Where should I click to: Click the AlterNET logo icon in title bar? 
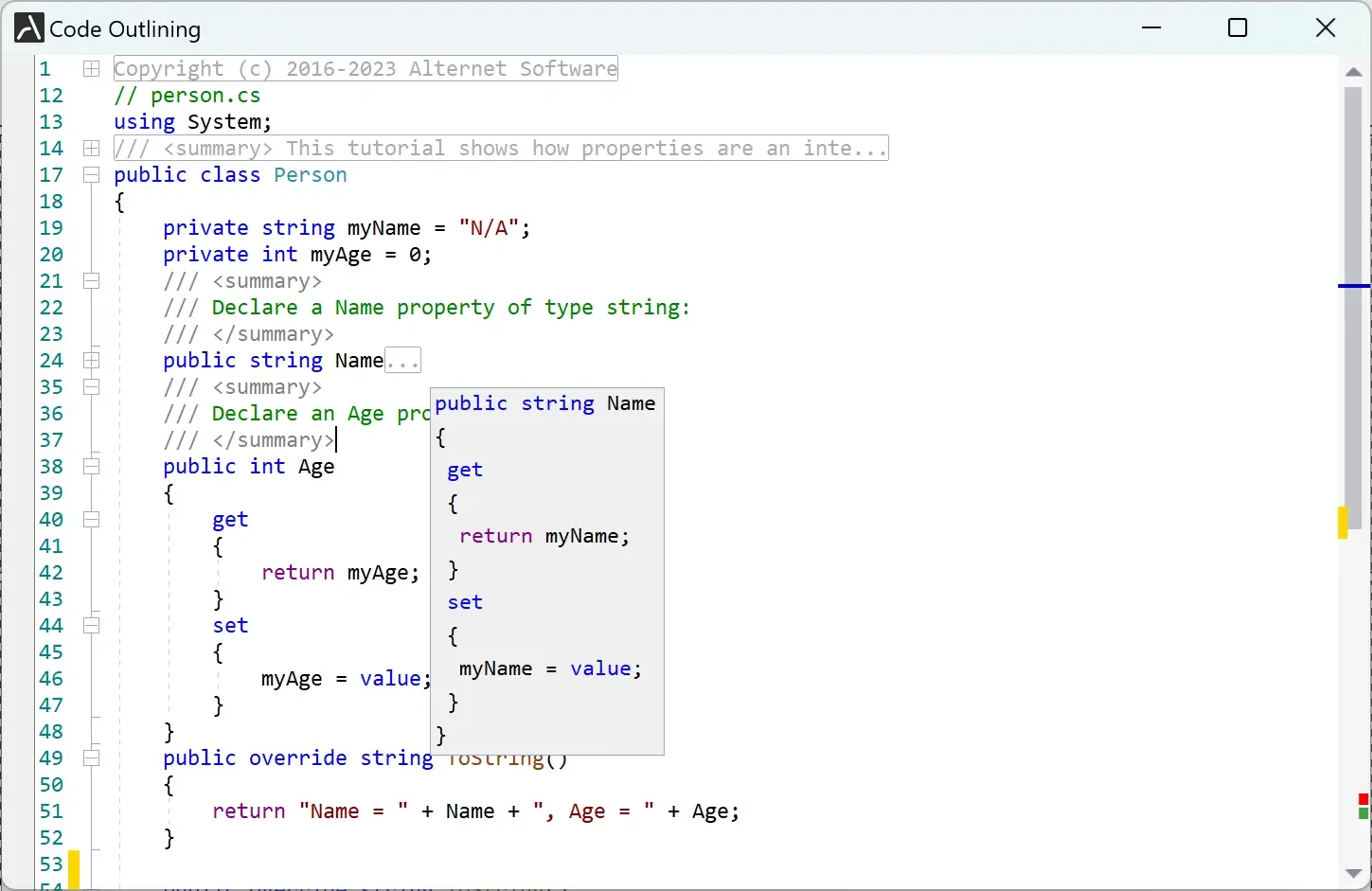[x=27, y=27]
